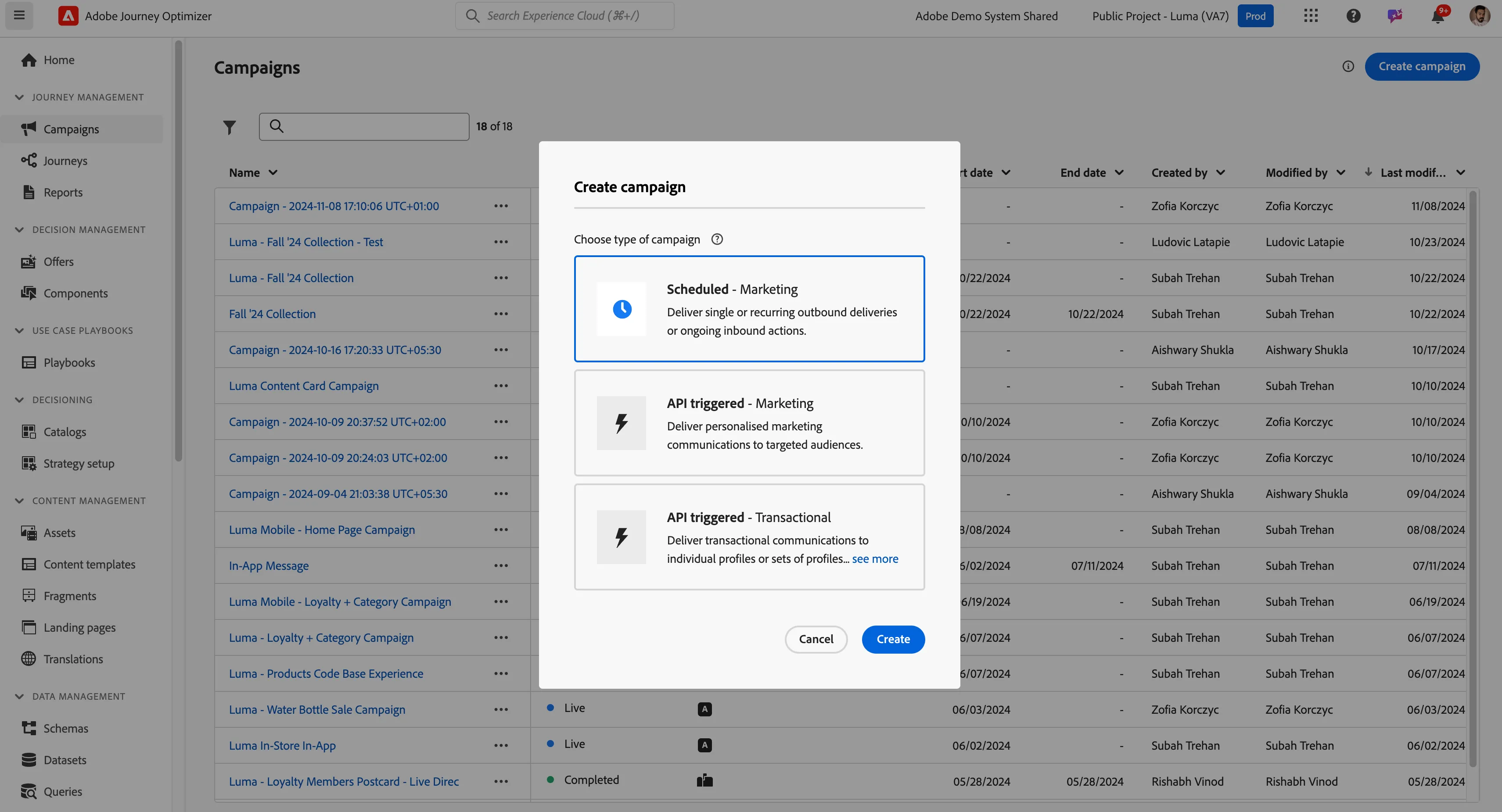Open more actions for In-App Message row
The width and height of the screenshot is (1502, 812).
501,565
